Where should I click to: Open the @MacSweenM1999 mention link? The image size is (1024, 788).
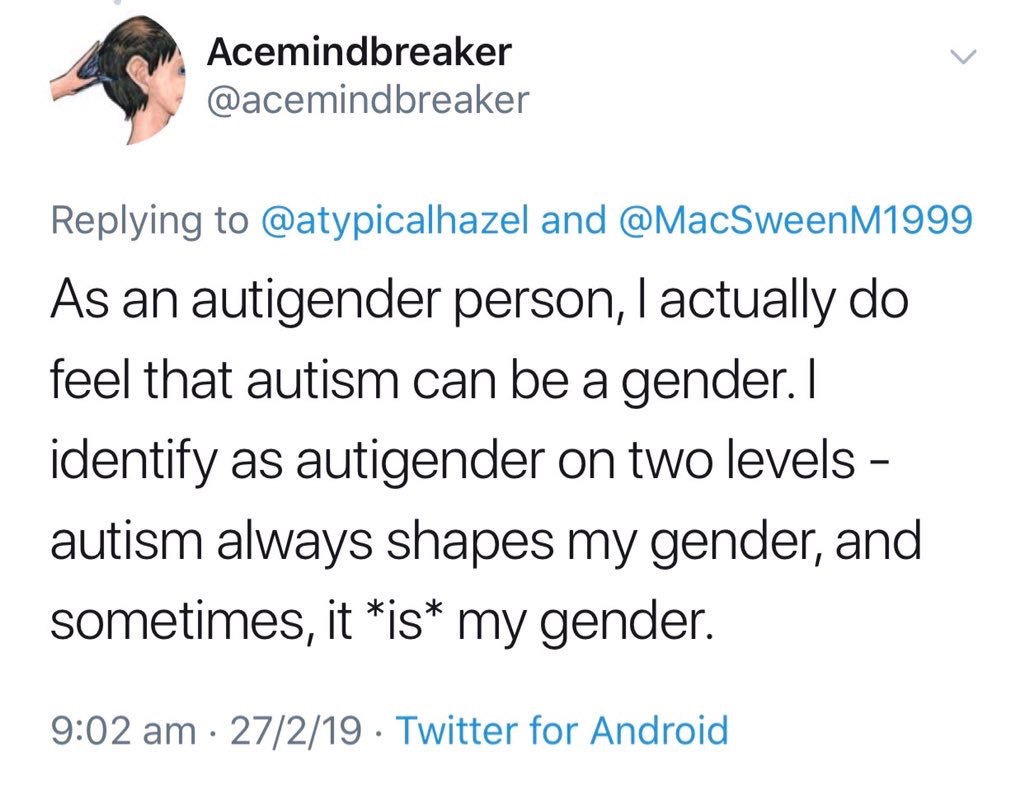(795, 220)
